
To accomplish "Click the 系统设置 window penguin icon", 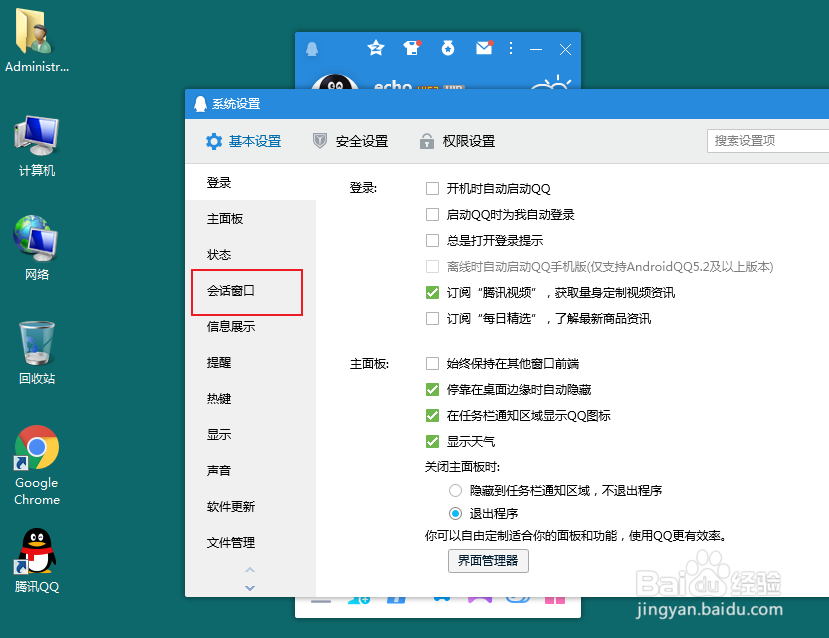I will pos(200,104).
